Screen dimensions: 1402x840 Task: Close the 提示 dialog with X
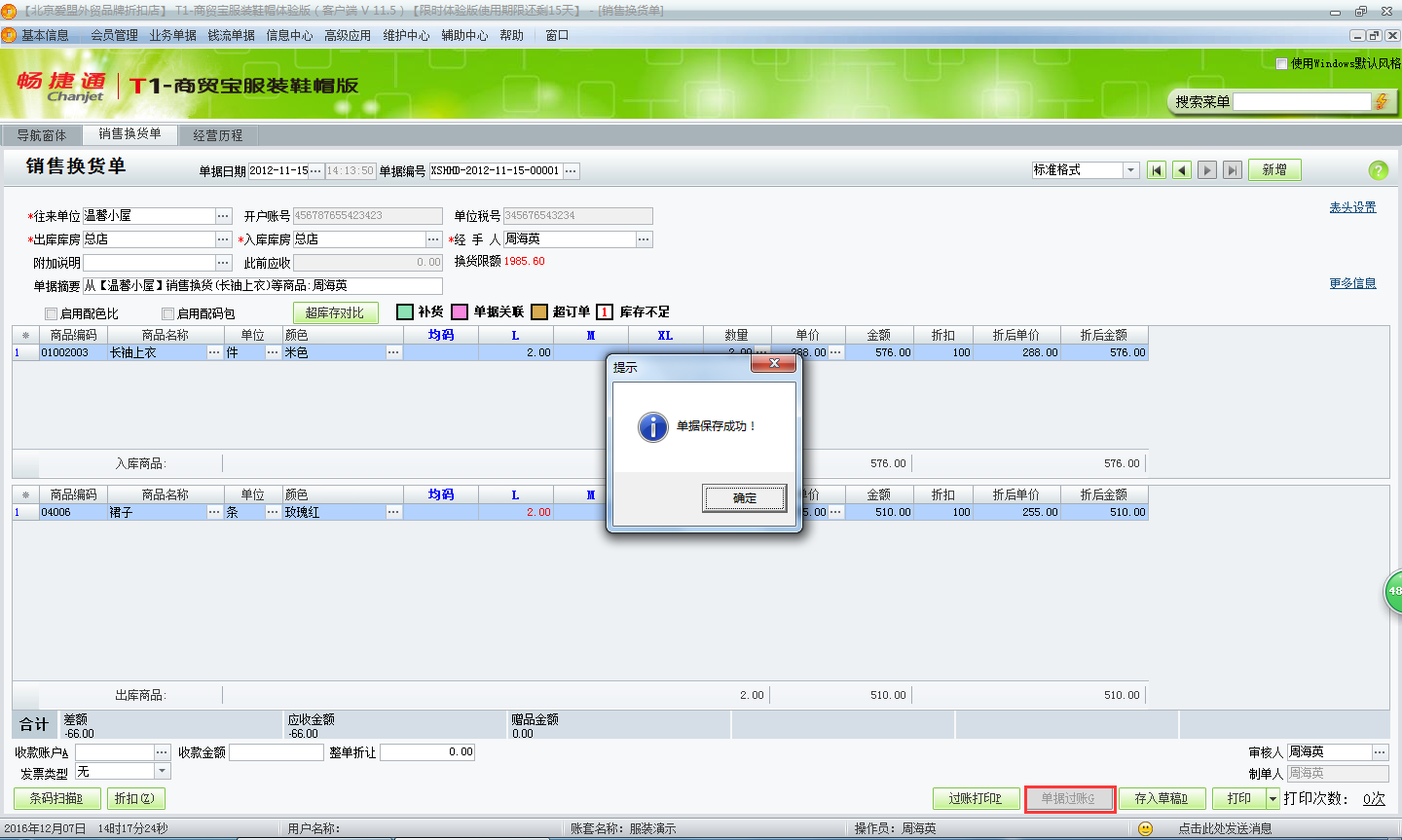coord(774,363)
